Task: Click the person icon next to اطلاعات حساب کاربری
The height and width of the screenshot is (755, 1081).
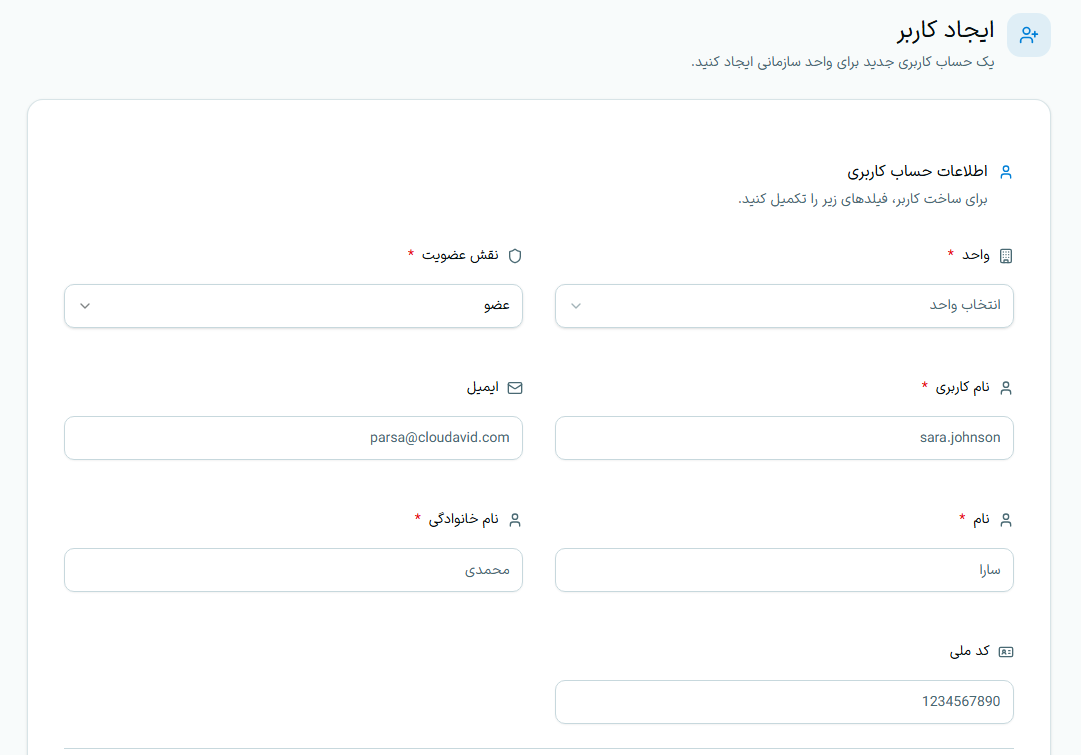Action: tap(1006, 172)
